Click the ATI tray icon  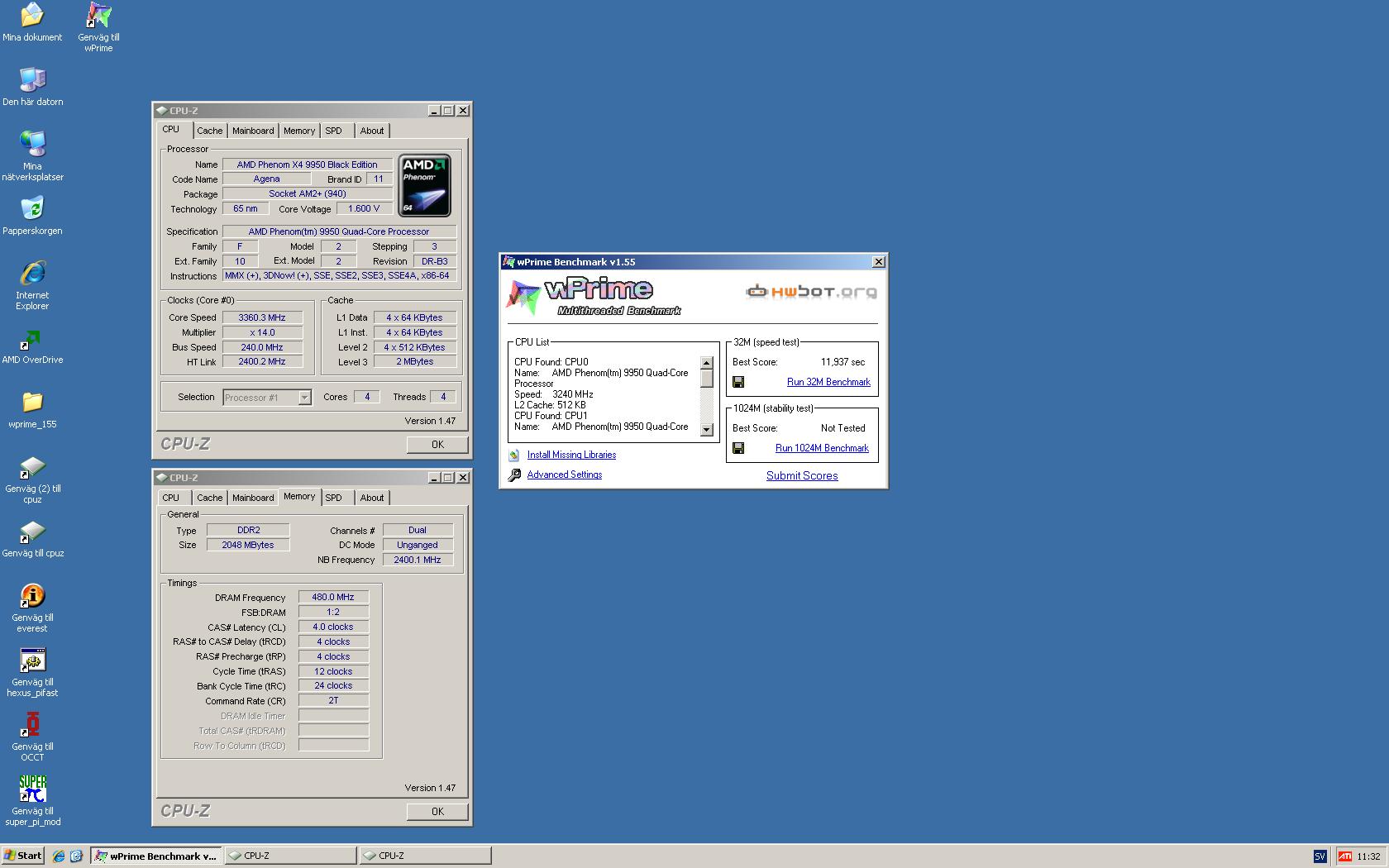click(1345, 856)
